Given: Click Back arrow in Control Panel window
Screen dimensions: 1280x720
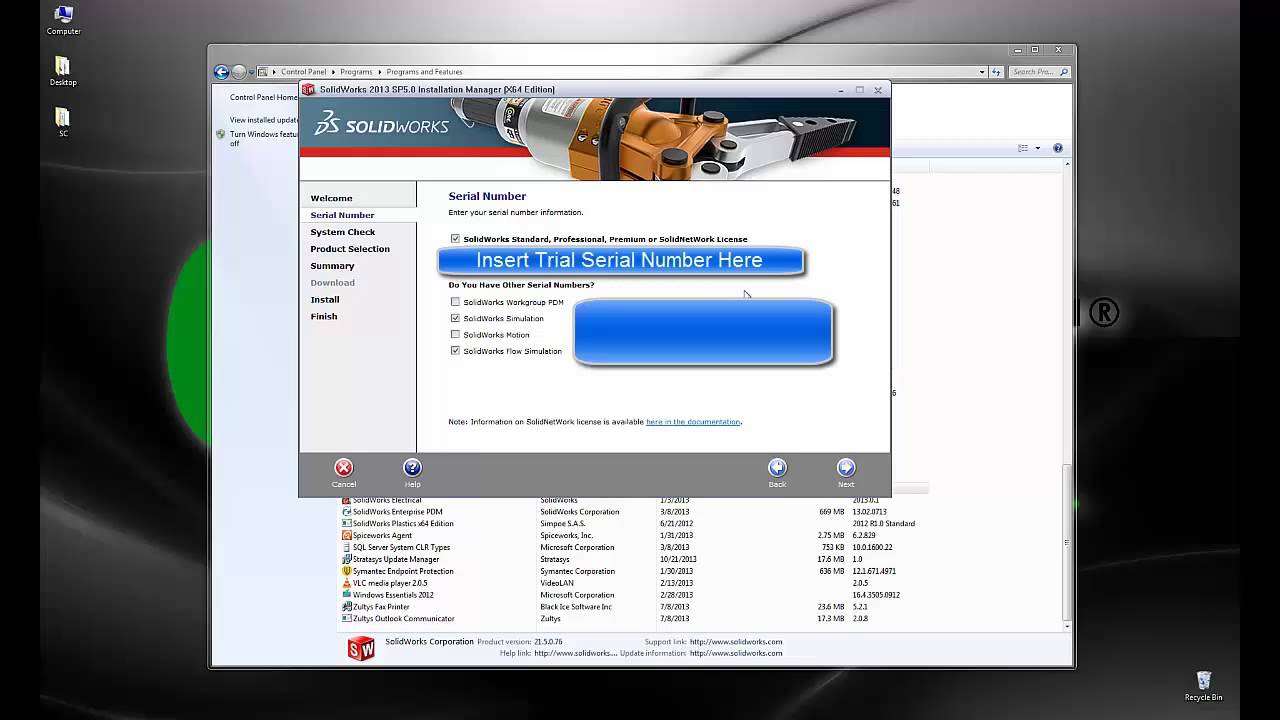Looking at the screenshot, I should pyautogui.click(x=221, y=72).
